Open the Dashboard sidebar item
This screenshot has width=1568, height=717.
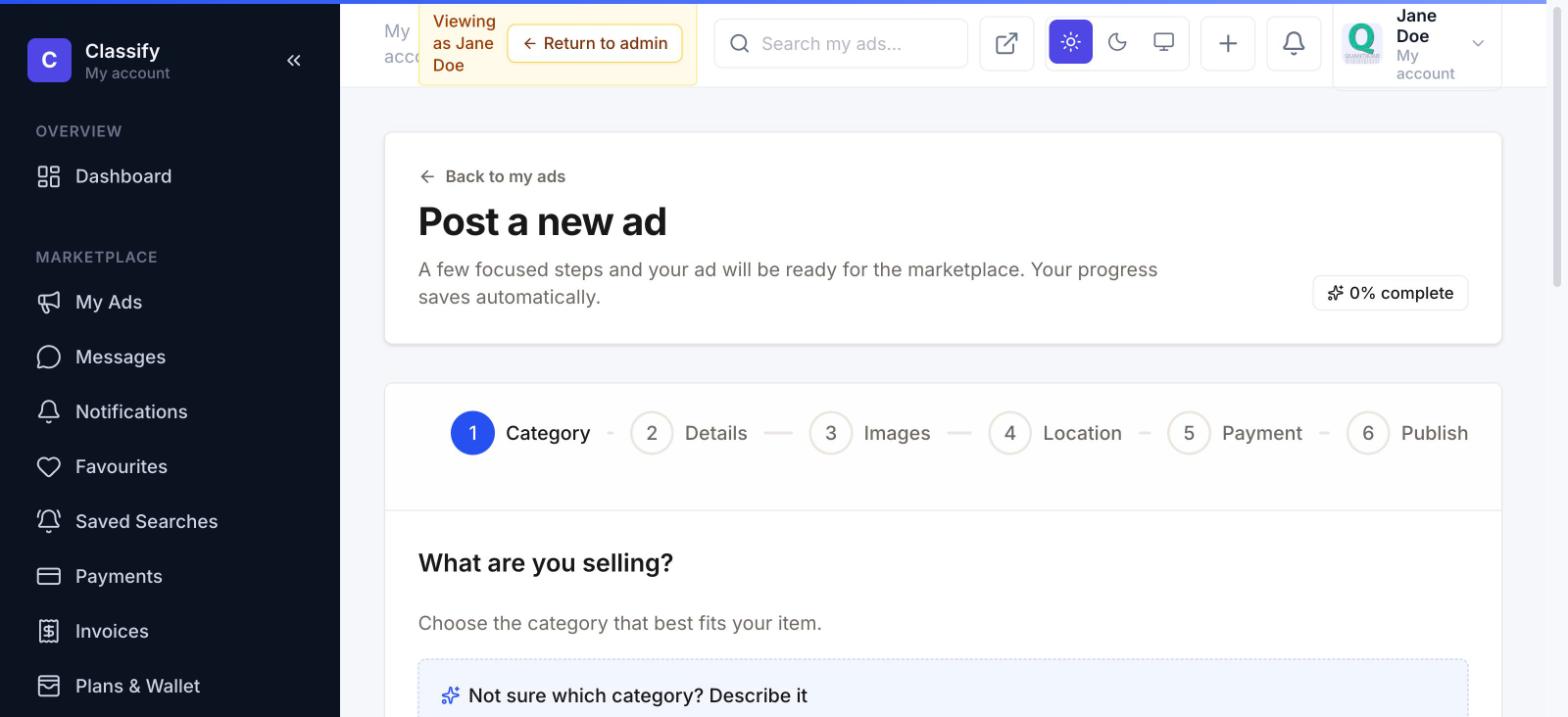(x=170, y=177)
